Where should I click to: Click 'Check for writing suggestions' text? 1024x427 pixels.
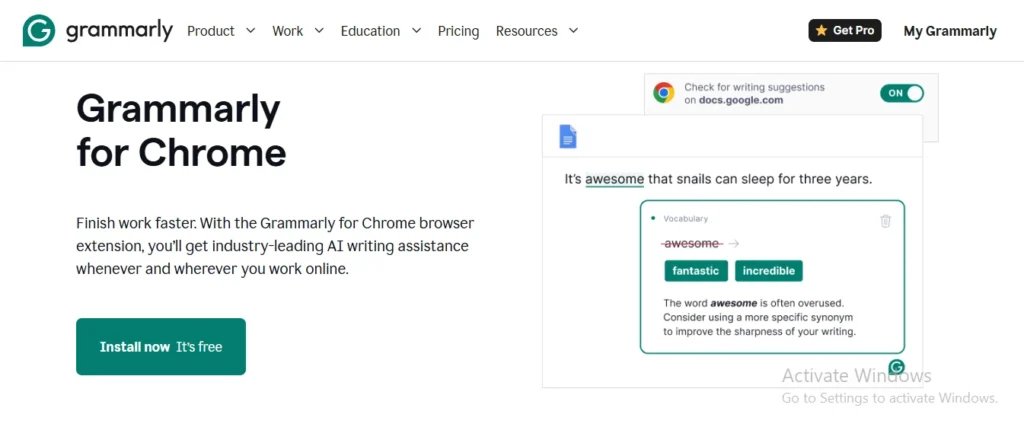tap(754, 87)
